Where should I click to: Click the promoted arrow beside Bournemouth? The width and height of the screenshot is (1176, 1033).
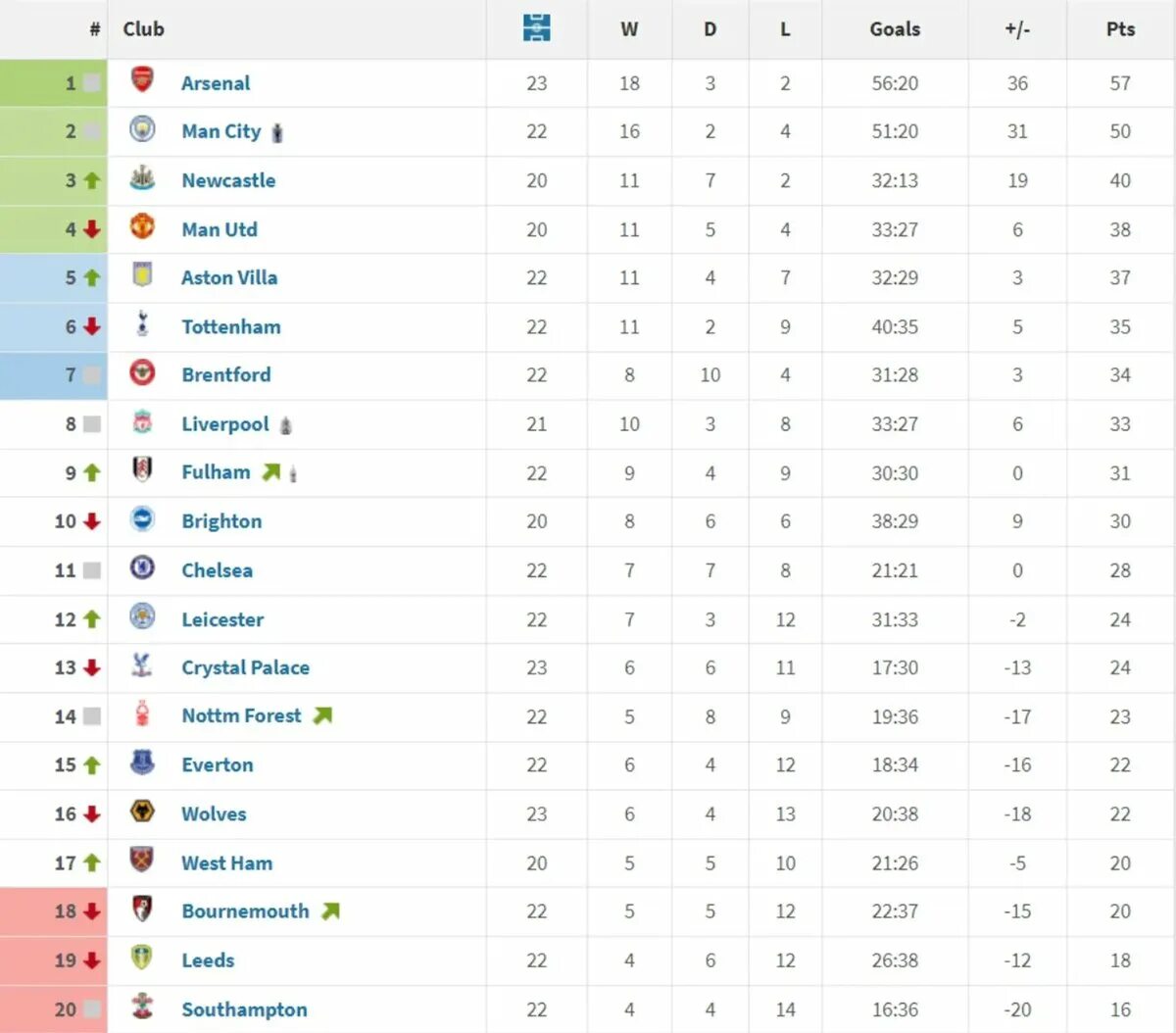point(330,911)
